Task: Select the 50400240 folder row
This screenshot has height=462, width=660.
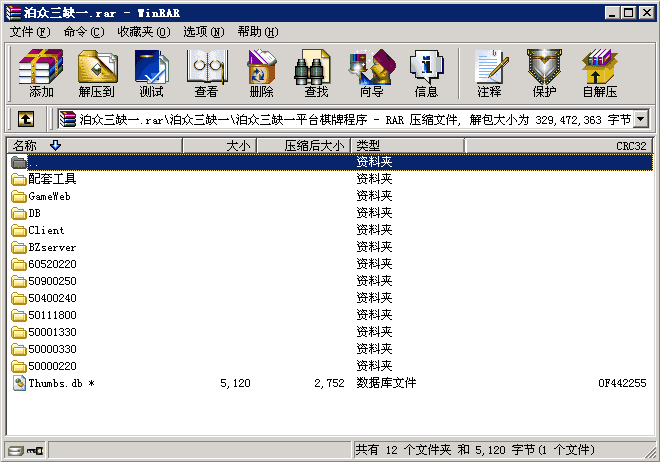Action: tap(330, 298)
